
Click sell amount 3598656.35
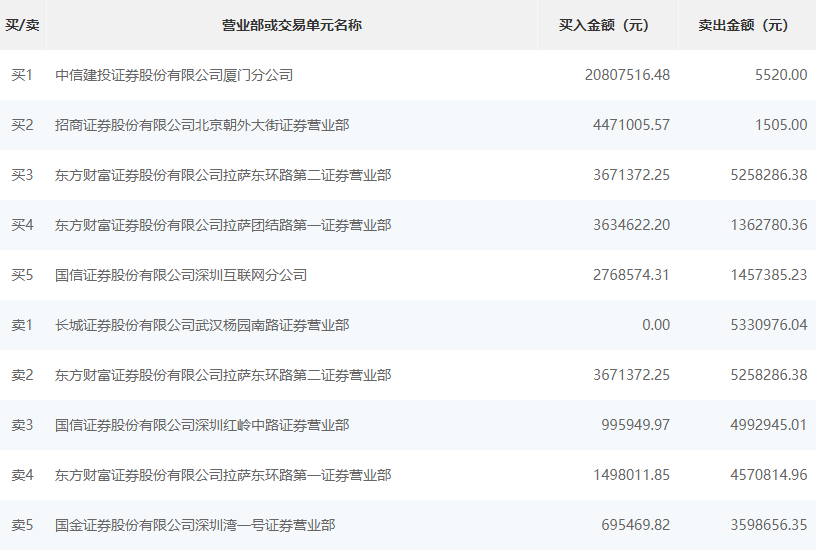pos(769,525)
